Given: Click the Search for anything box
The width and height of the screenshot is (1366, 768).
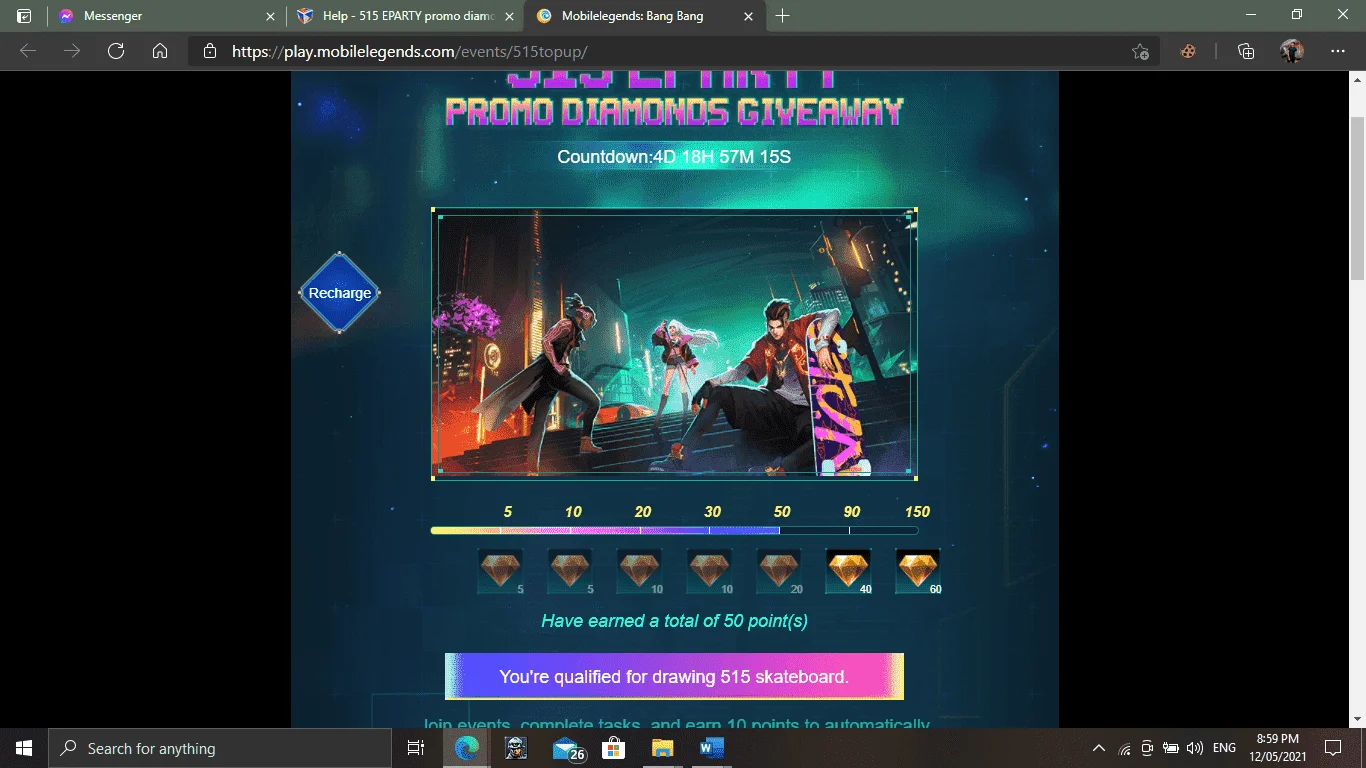Looking at the screenshot, I should 220,748.
